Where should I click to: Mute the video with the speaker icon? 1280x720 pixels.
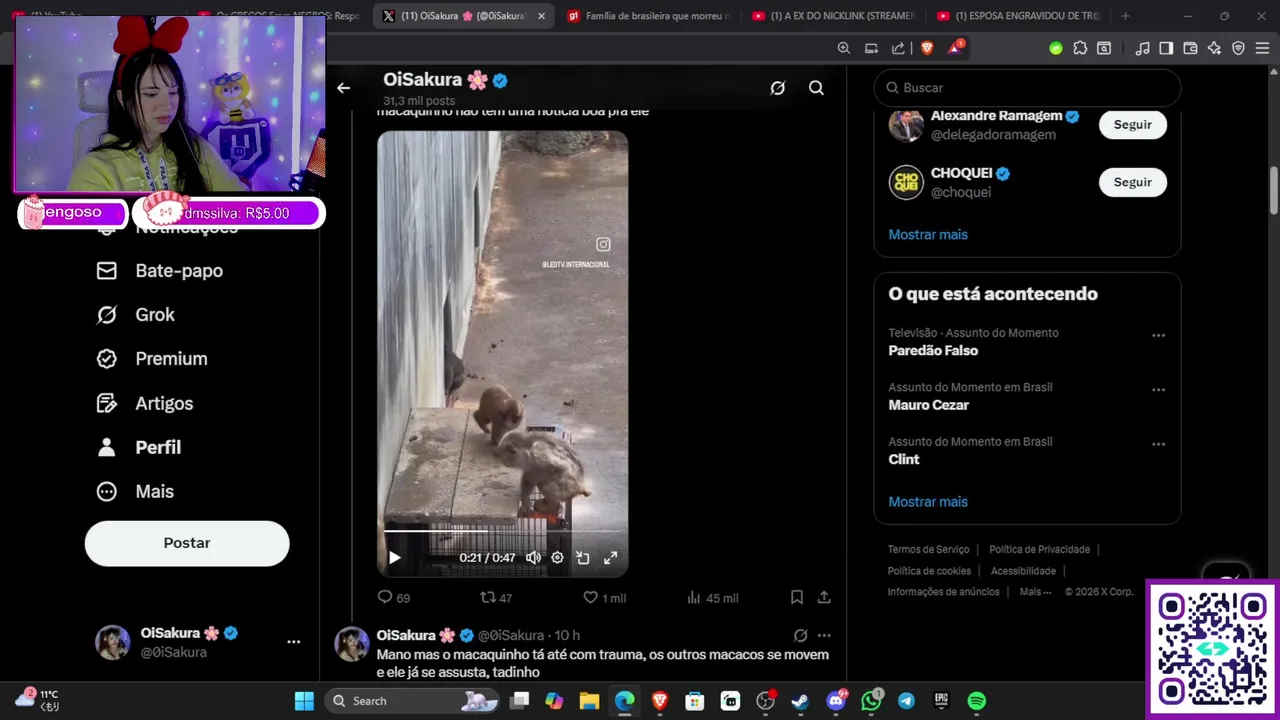(x=534, y=558)
